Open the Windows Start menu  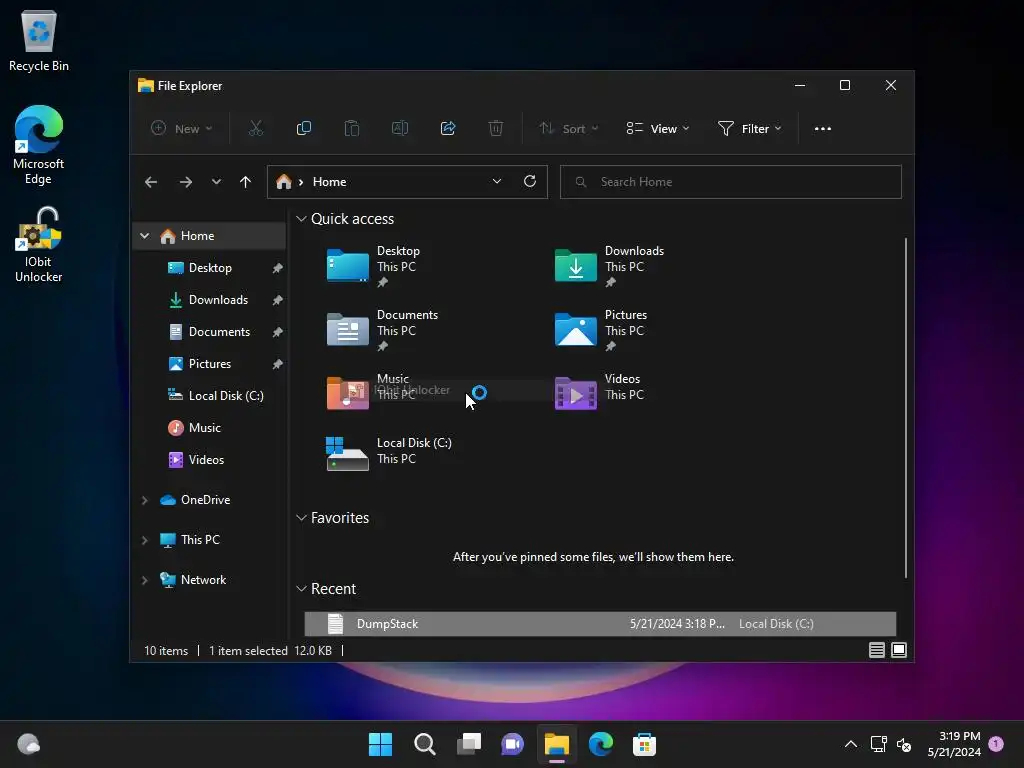[x=380, y=744]
